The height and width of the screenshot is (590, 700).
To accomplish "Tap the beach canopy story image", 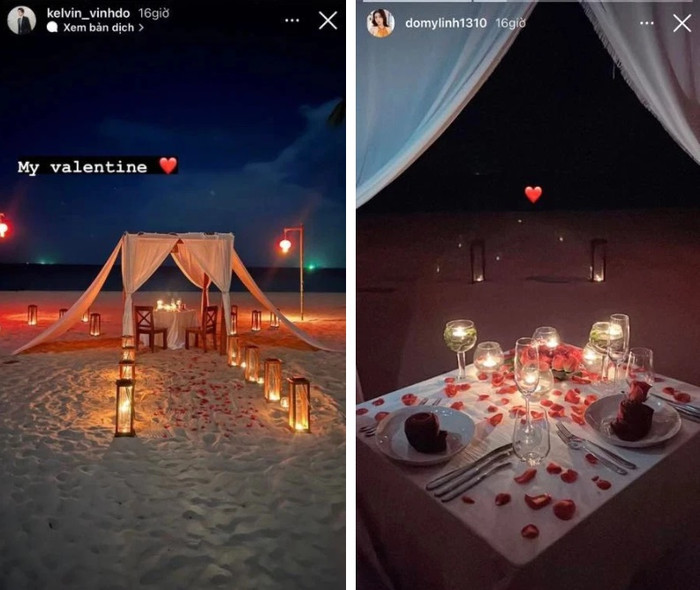I will [x=172, y=312].
